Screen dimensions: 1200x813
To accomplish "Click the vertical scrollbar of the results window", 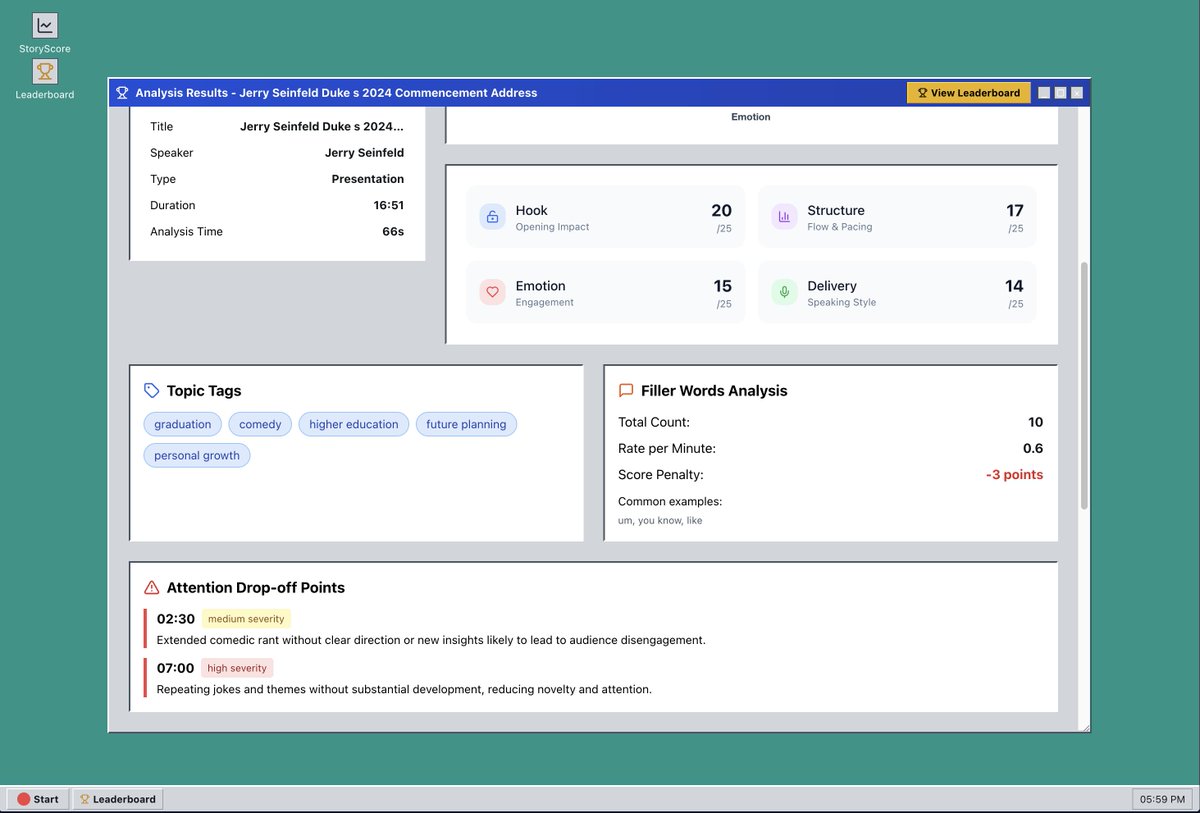I will (x=1084, y=386).
